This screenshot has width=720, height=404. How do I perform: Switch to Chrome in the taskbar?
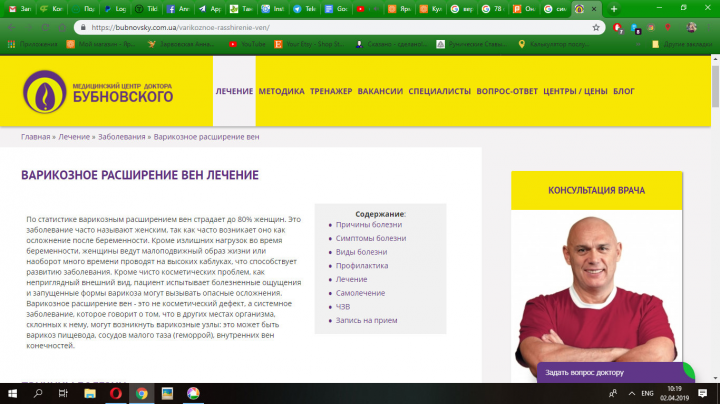(x=141, y=393)
